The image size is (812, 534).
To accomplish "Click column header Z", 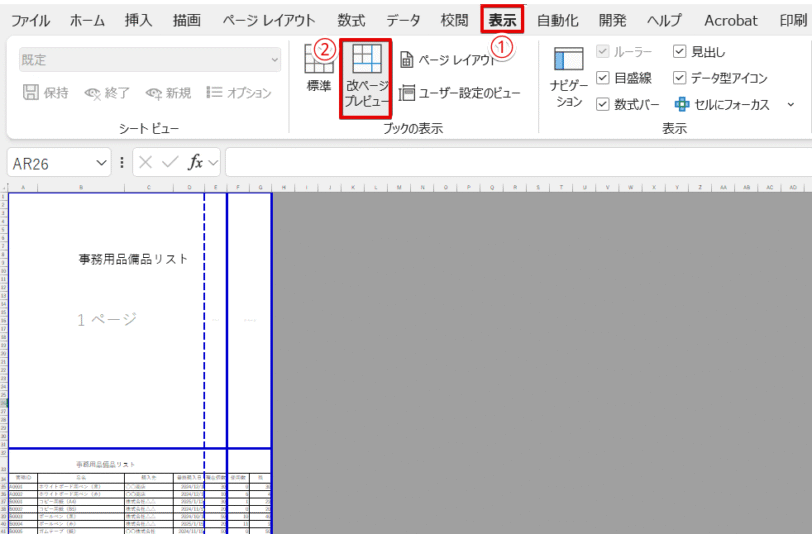I will (700, 187).
